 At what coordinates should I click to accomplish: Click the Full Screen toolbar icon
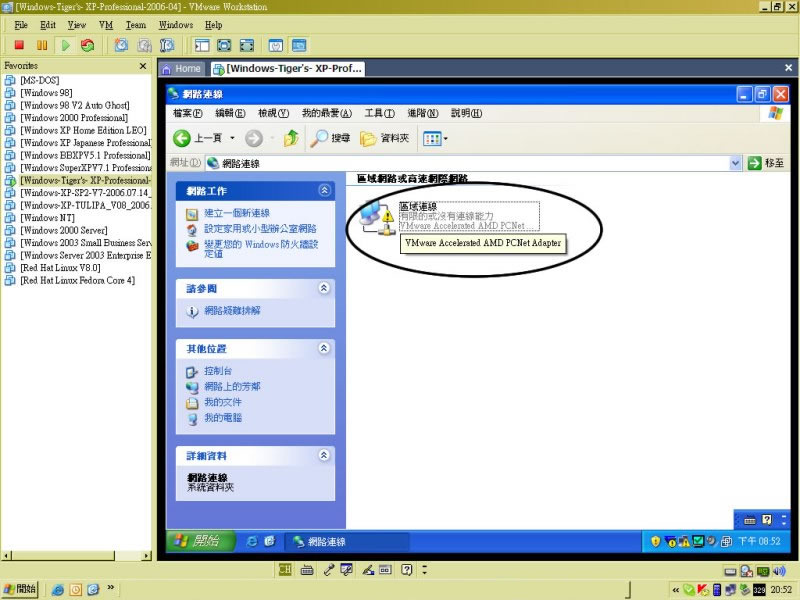224,45
